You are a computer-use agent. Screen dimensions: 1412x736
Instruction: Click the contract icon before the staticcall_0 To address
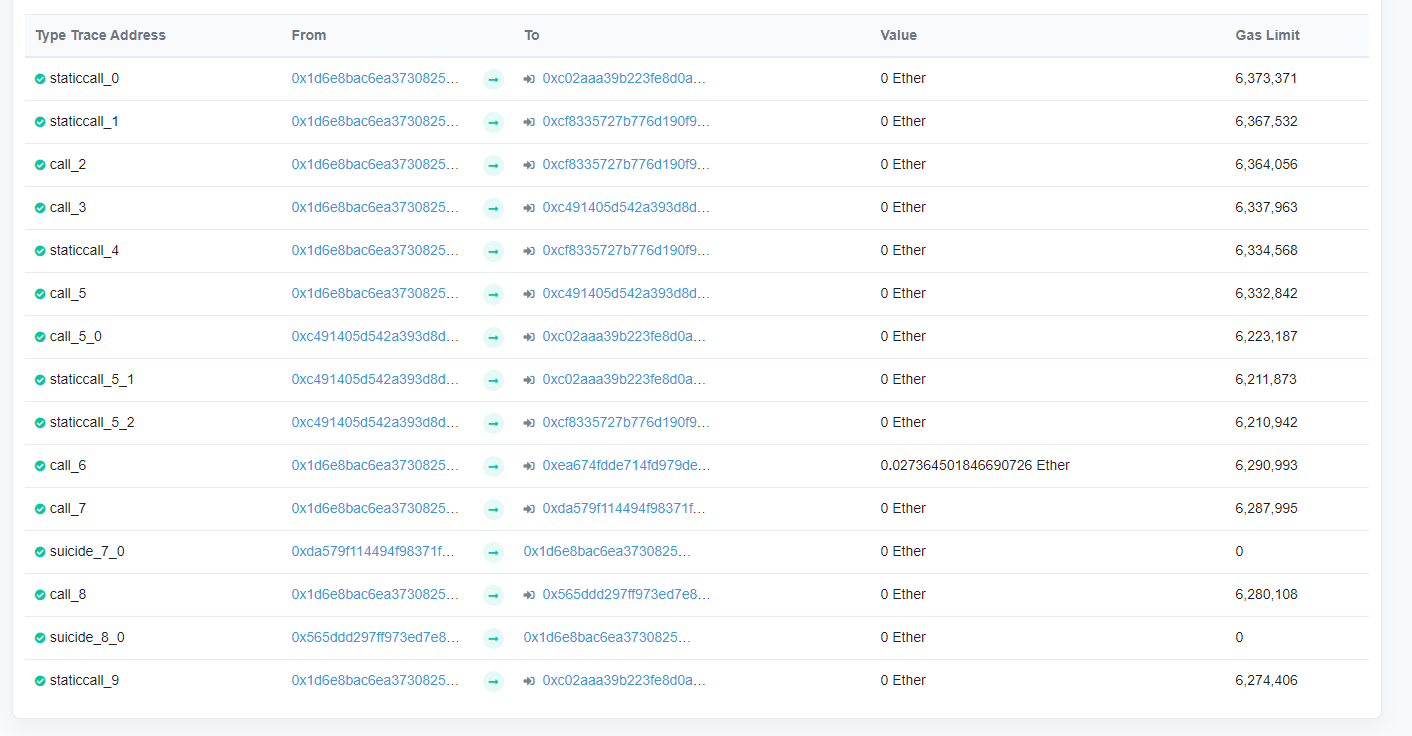point(529,79)
